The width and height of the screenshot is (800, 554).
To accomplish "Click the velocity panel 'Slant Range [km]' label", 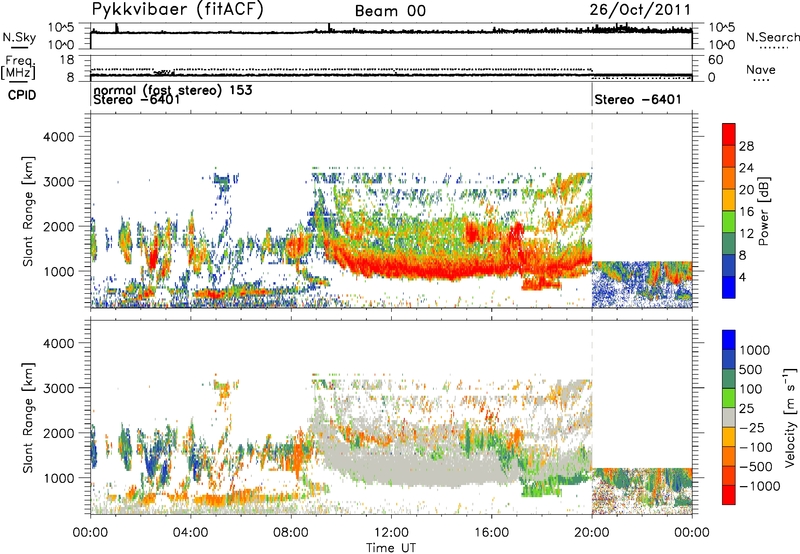I will (28, 418).
